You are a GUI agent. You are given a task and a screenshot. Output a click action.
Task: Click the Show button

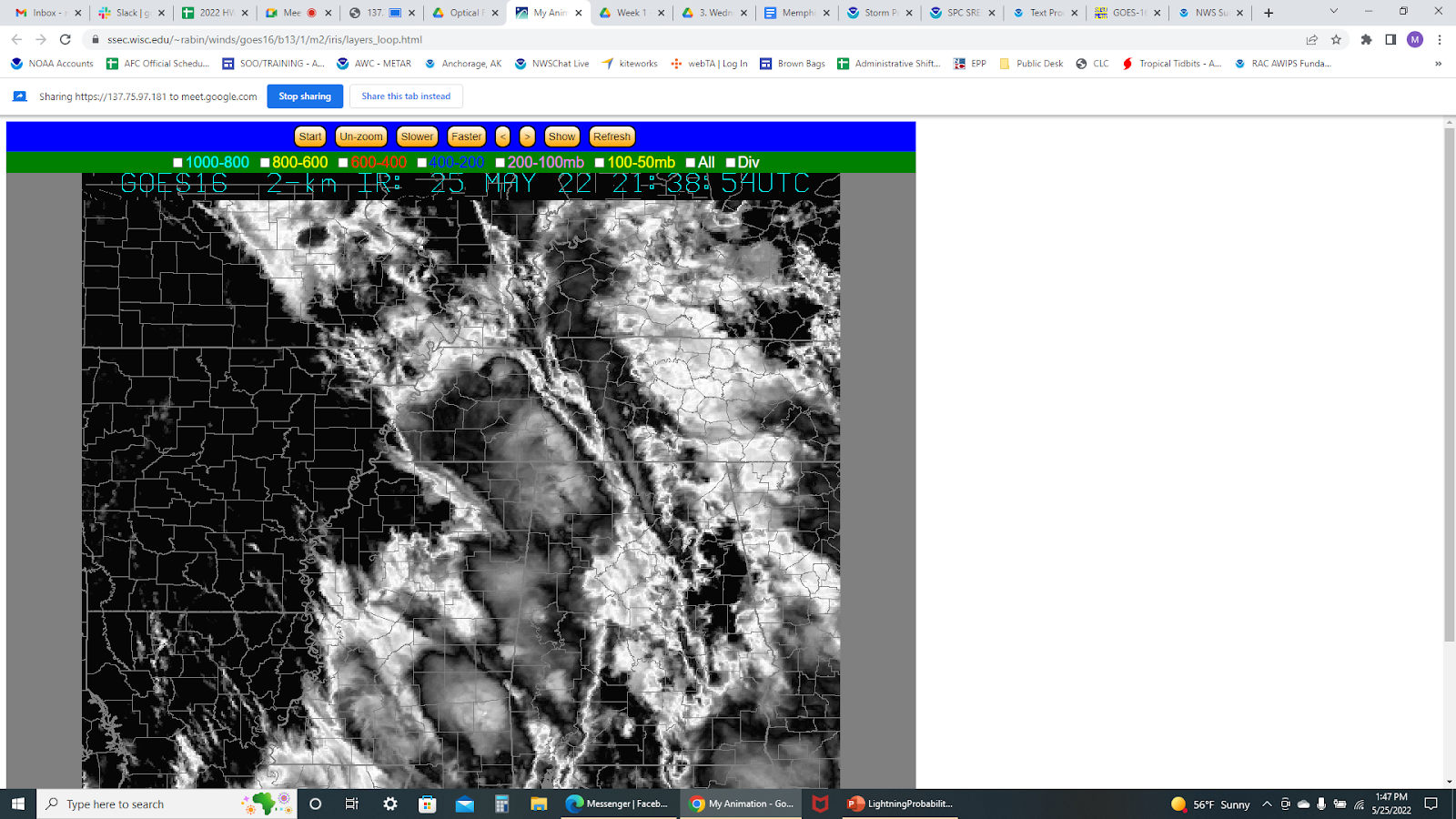coord(561,136)
